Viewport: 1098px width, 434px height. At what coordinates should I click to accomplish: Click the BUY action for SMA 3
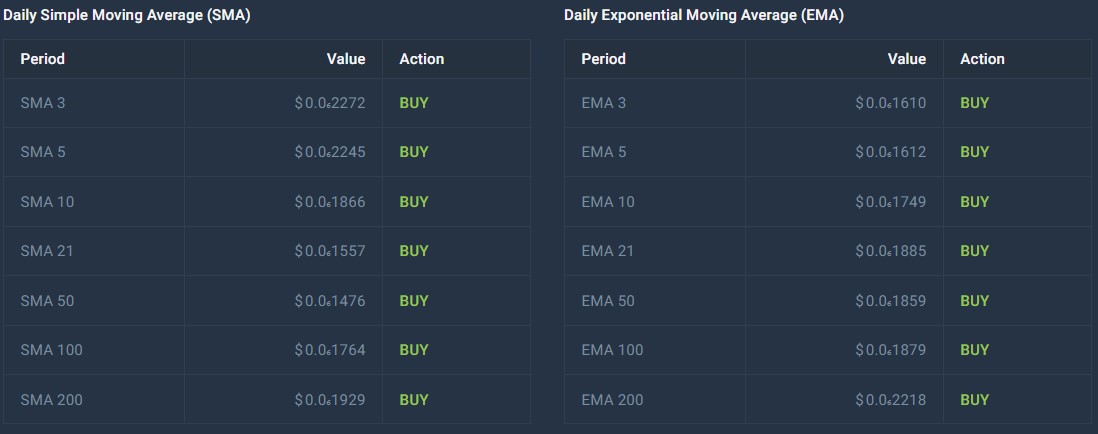pyautogui.click(x=413, y=103)
